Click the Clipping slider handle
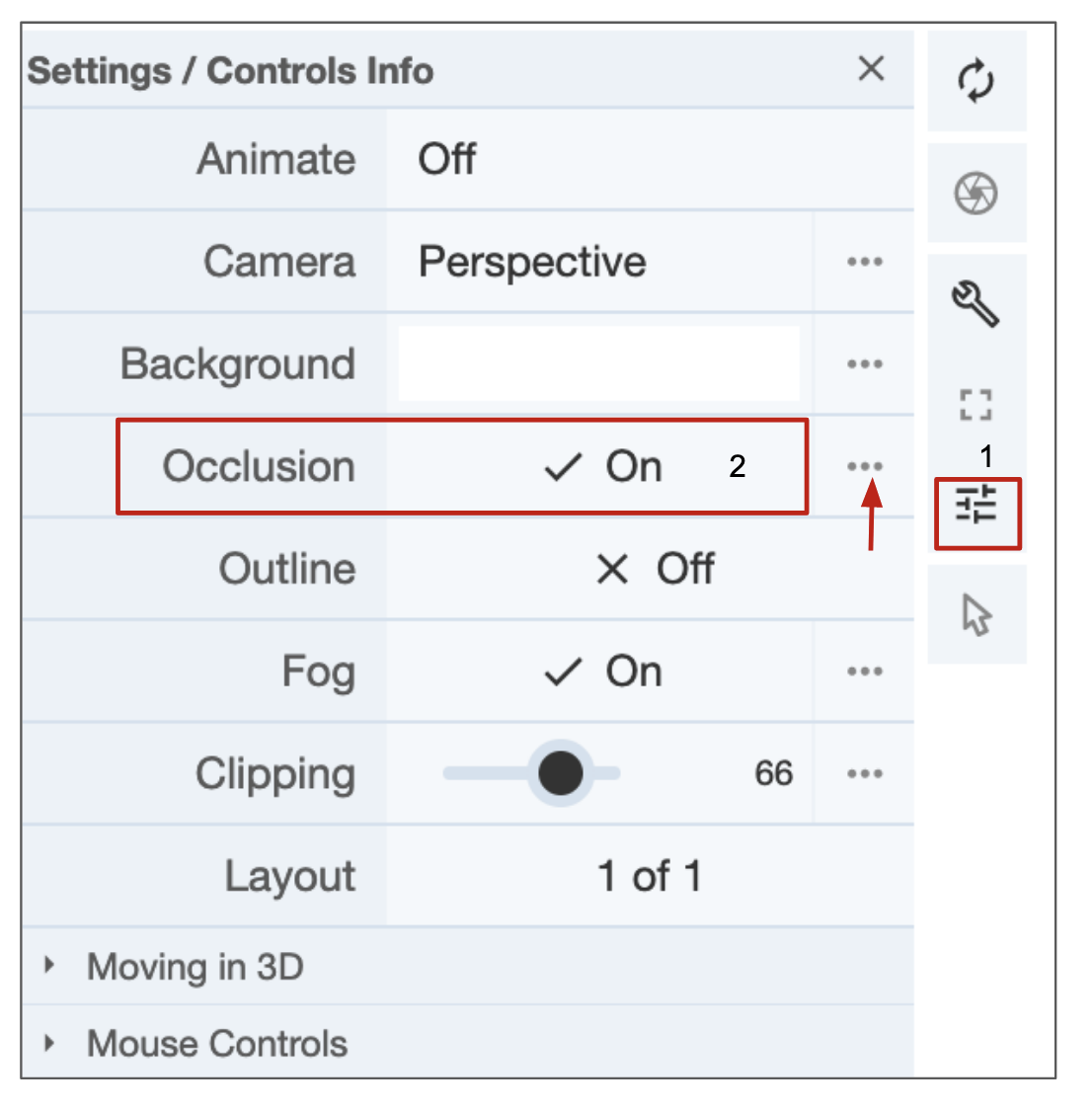 click(561, 773)
